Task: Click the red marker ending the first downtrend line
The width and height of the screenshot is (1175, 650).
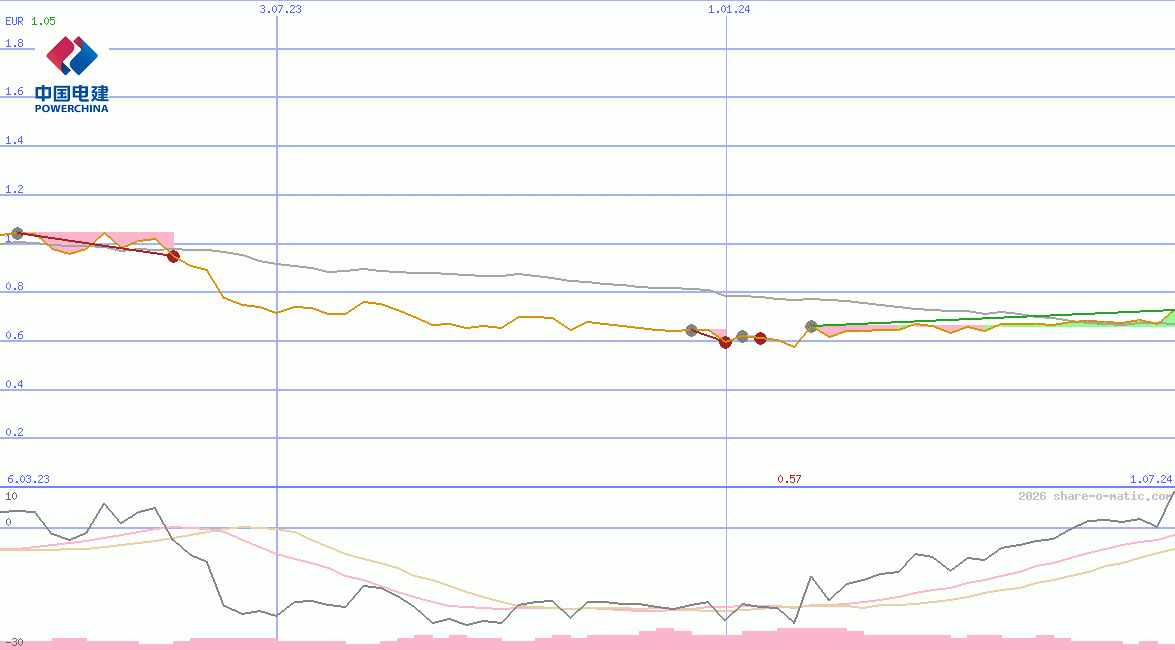Action: click(173, 256)
